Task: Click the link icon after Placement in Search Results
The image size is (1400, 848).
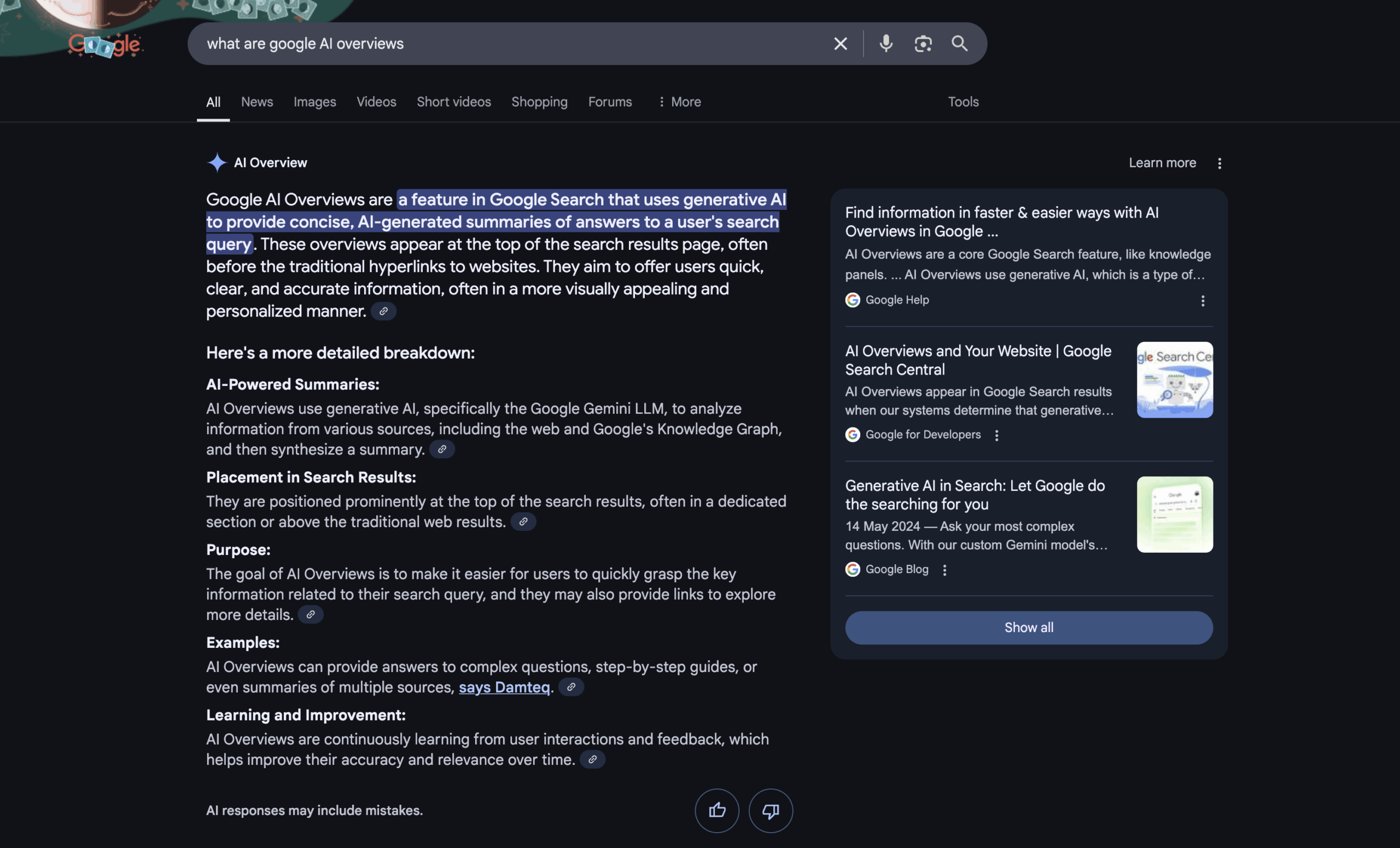Action: (x=523, y=522)
